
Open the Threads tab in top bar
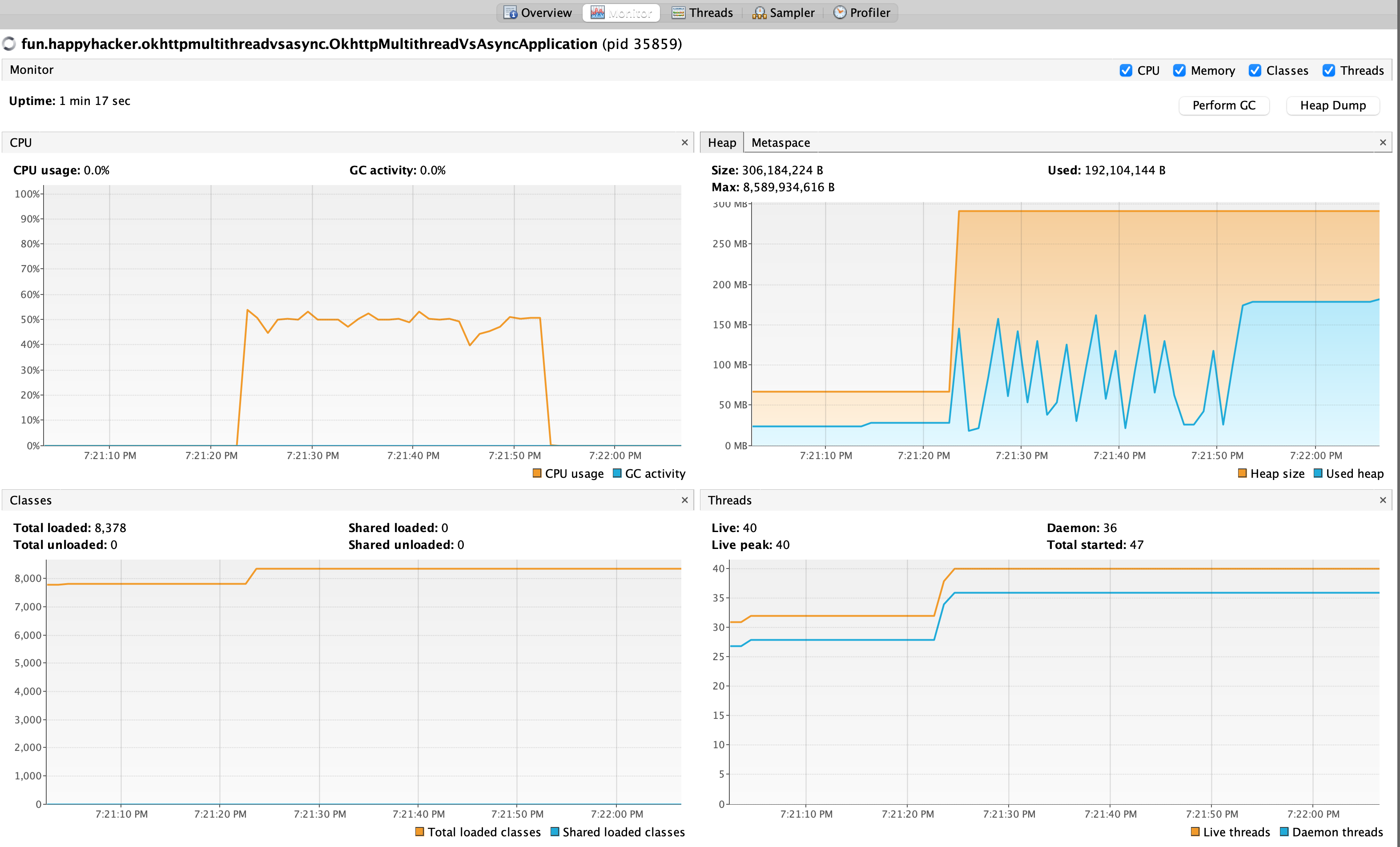(702, 12)
